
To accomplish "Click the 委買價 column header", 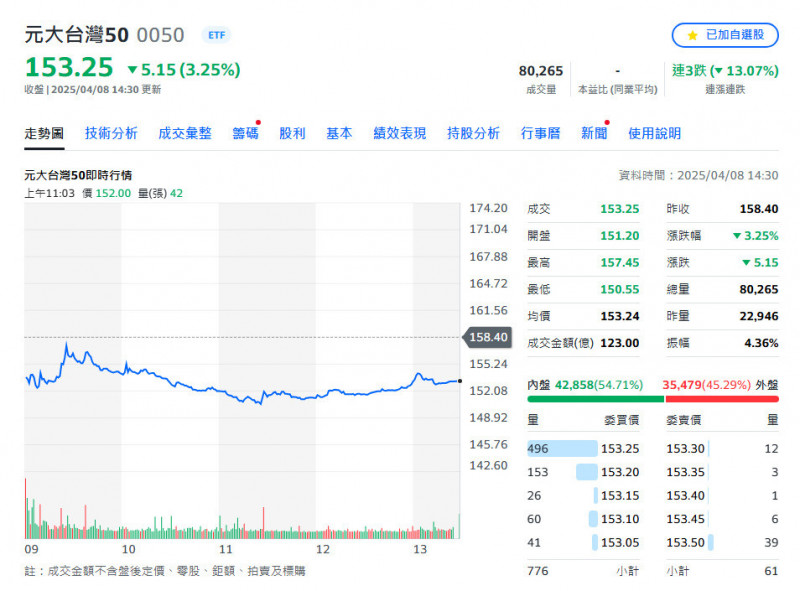I will point(621,420).
